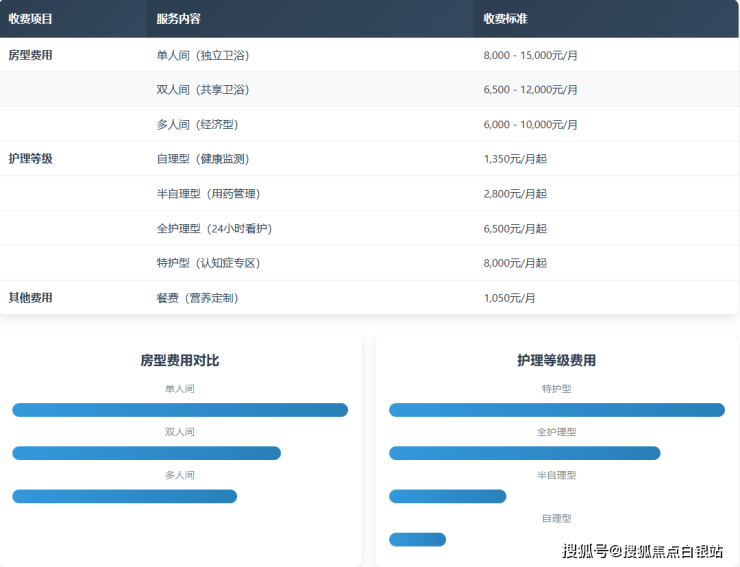Select 全护理型（24小时看护）row
The image size is (740, 567).
coord(214,229)
